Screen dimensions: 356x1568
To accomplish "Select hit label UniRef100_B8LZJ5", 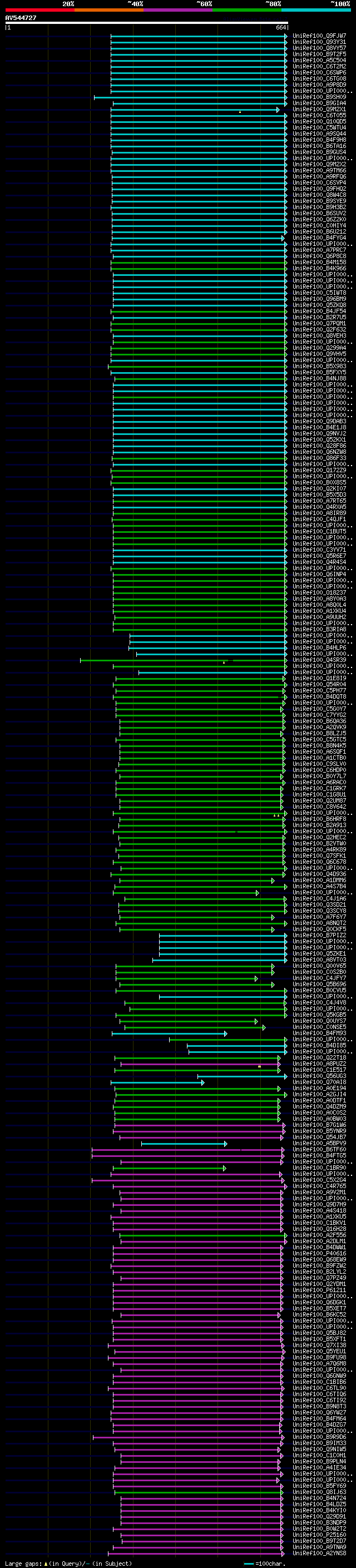I will 319,734.
